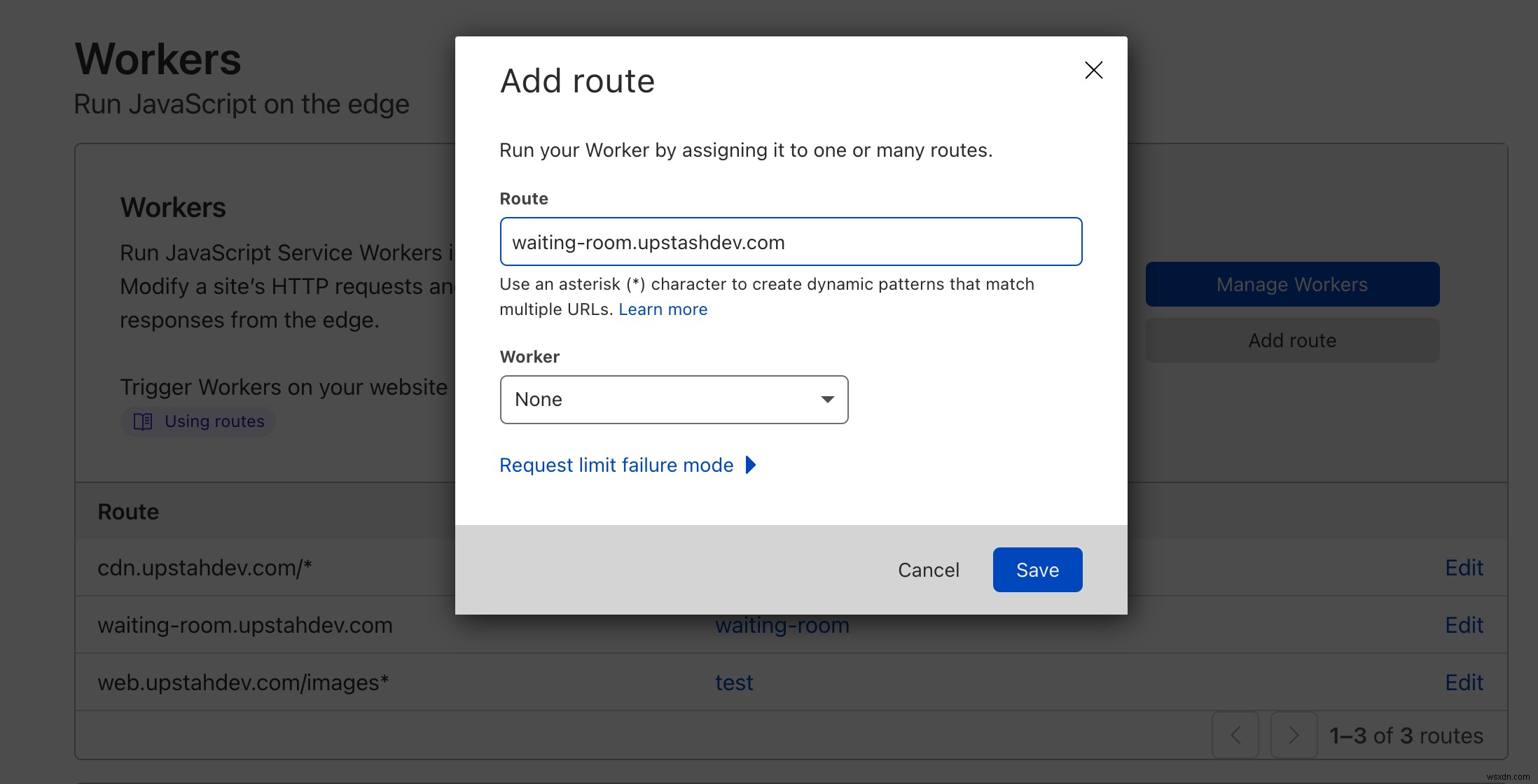Click the previous page arrow in routes pagination
This screenshot has width=1538, height=784.
pyautogui.click(x=1235, y=735)
